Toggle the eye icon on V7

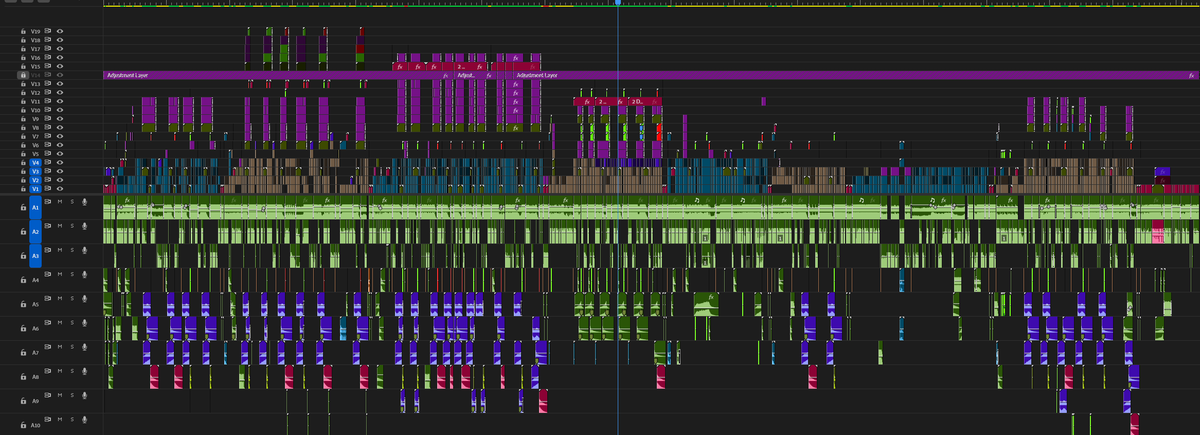pyautogui.click(x=60, y=136)
